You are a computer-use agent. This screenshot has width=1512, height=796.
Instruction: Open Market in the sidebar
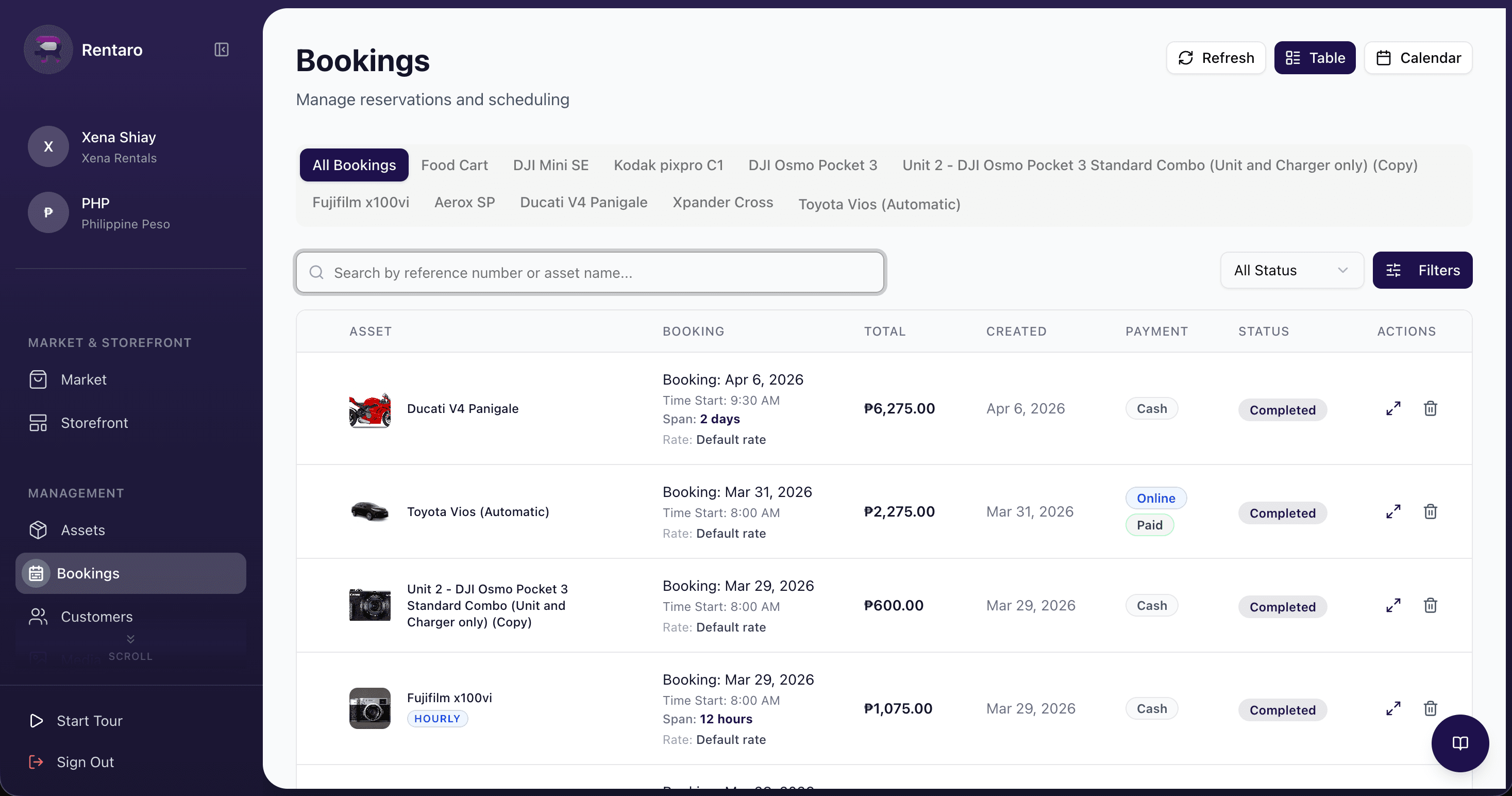tap(130, 380)
